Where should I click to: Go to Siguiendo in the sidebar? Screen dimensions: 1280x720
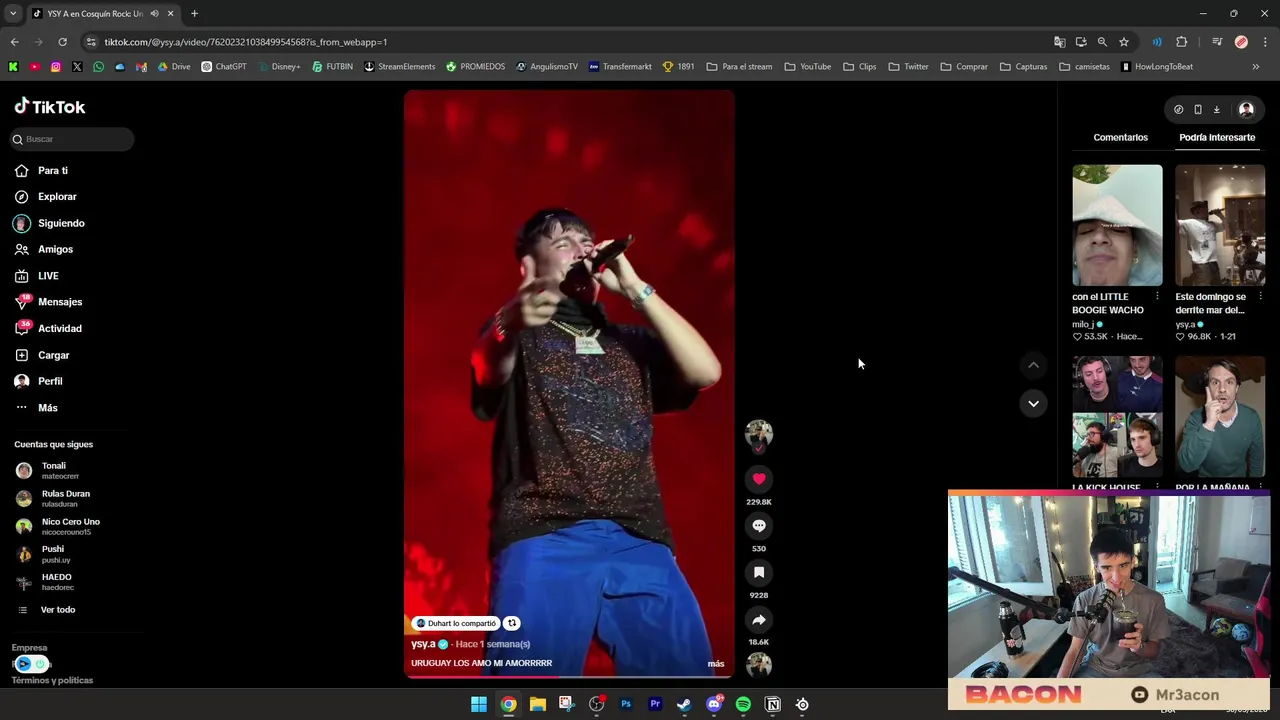pos(50,223)
